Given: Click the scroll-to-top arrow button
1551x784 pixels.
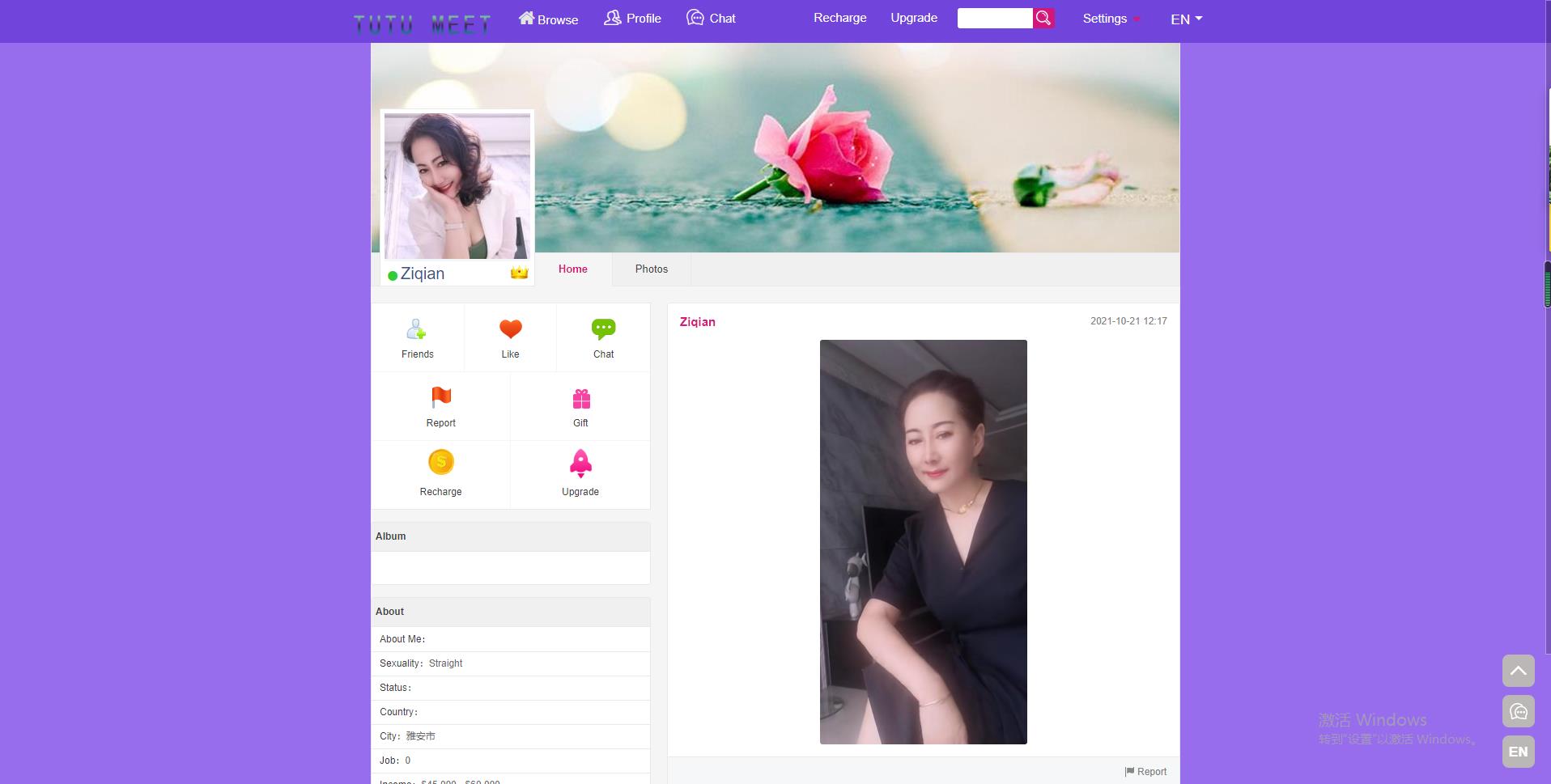Looking at the screenshot, I should click(x=1518, y=671).
